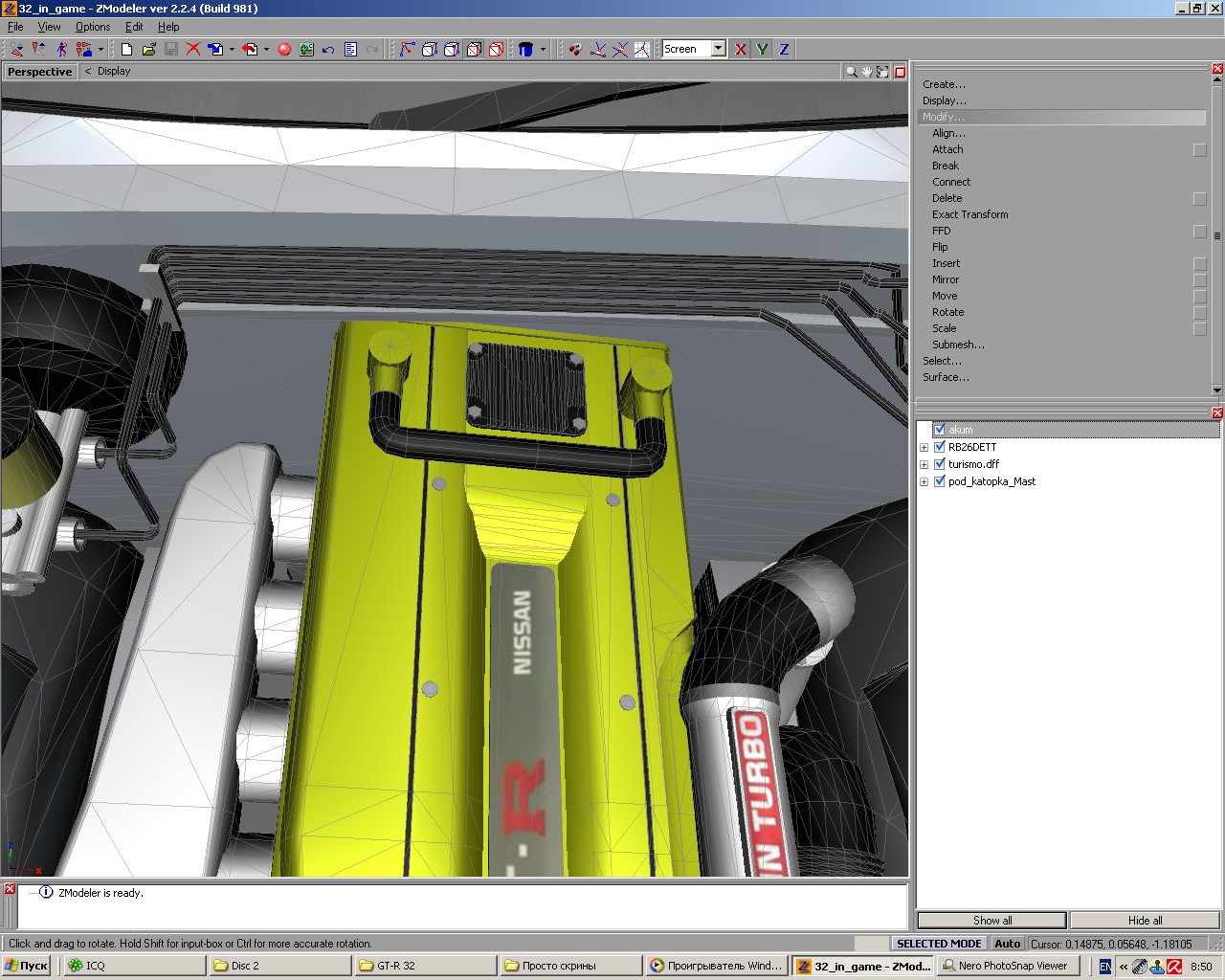This screenshot has height=980, width=1225.
Task: Click the Save floppy disk icon
Action: click(x=170, y=49)
